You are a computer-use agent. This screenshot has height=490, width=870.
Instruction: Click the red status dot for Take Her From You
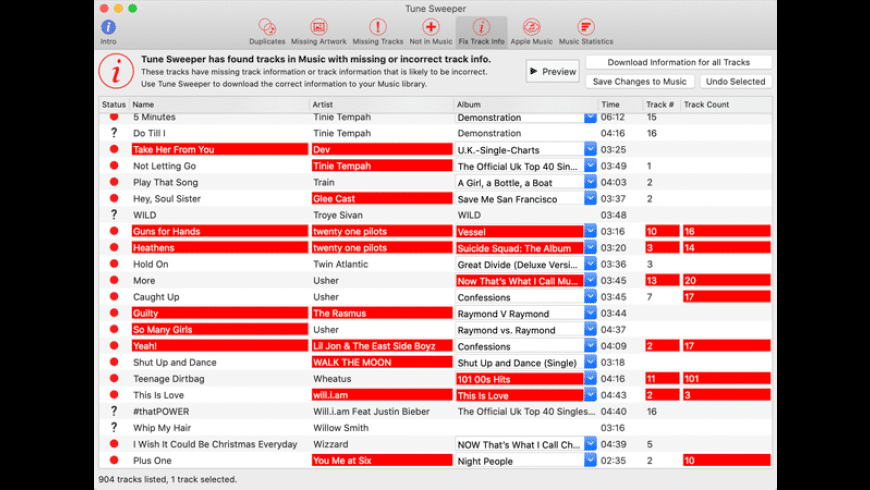point(114,149)
